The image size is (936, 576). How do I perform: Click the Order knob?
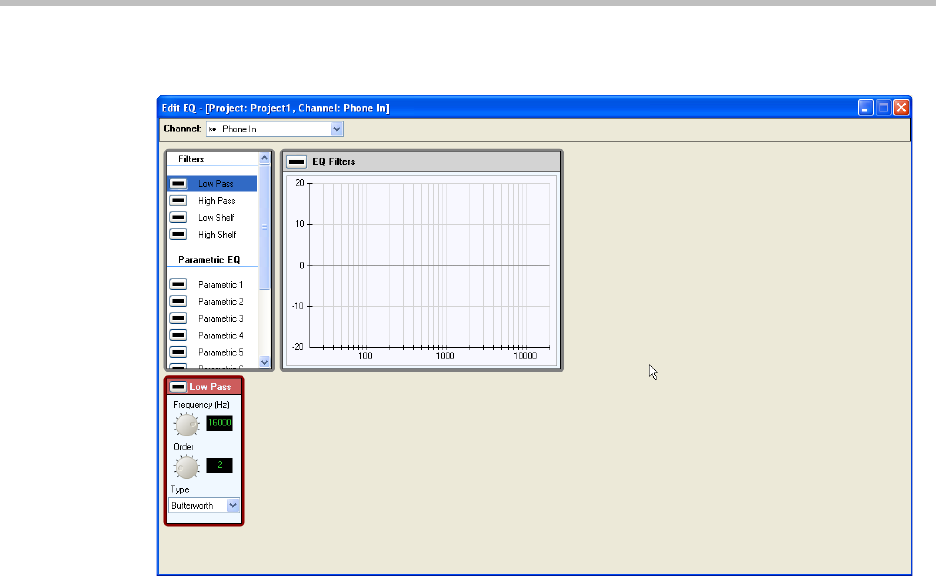point(186,466)
